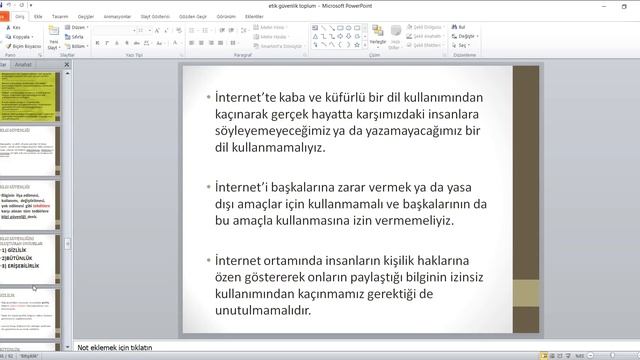The image size is (640, 360).
Task: Click SmartArt'a Dönüştür convert button
Action: point(278,46)
